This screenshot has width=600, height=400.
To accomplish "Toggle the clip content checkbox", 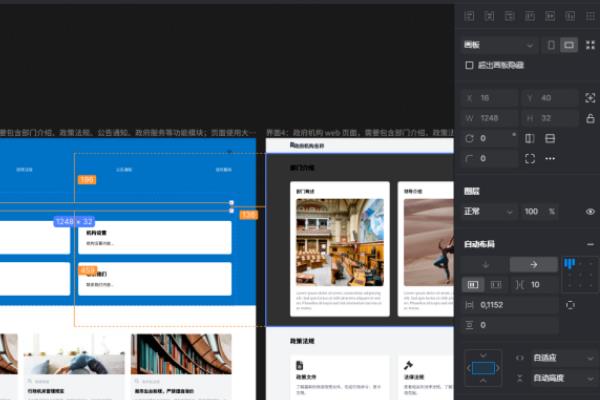I will coord(469,65).
